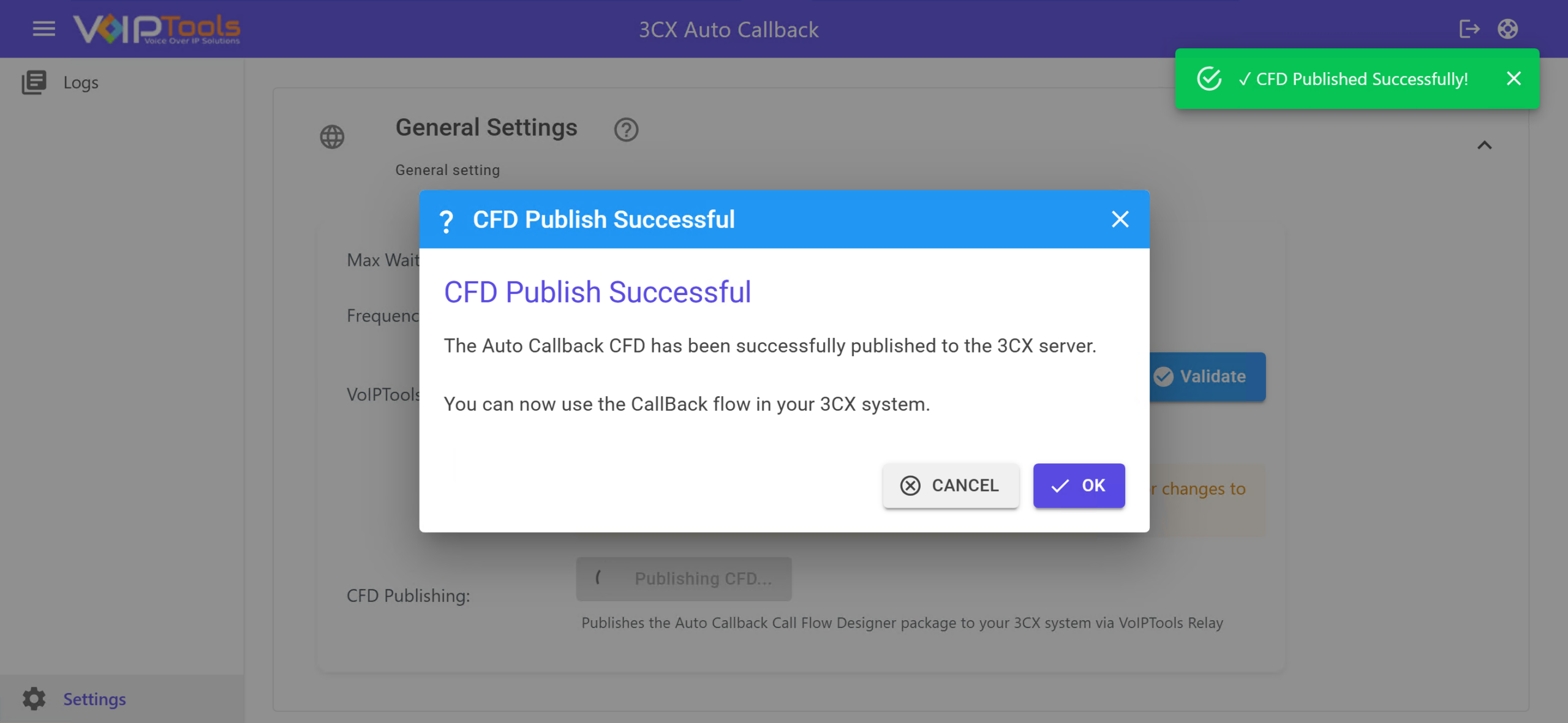Screen dimensions: 1568x723
Task: Collapse the General Settings panel chevron
Action: click(x=1484, y=145)
